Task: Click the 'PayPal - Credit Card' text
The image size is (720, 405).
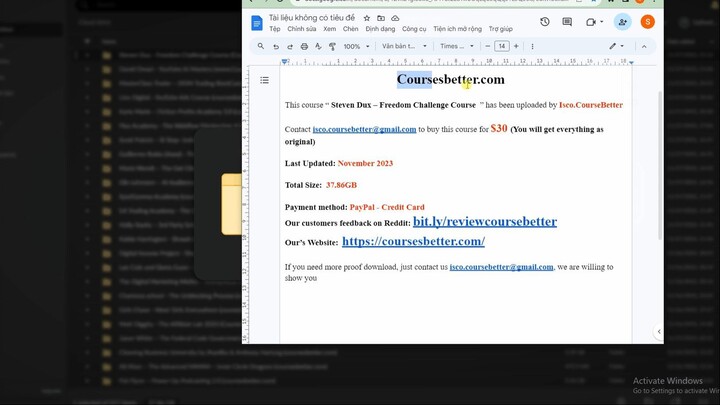Action: [x=387, y=207]
